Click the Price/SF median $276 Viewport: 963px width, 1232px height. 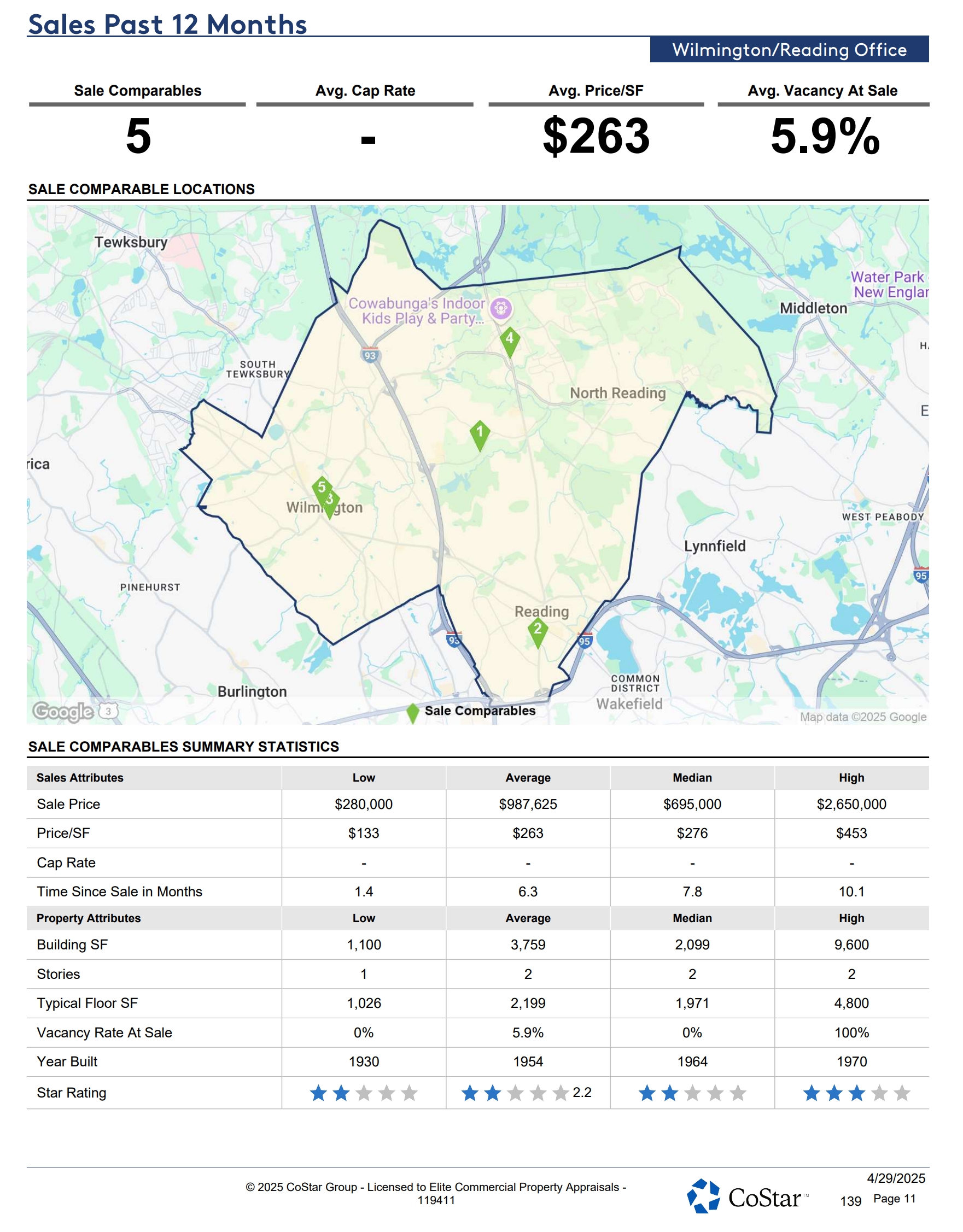tap(692, 833)
